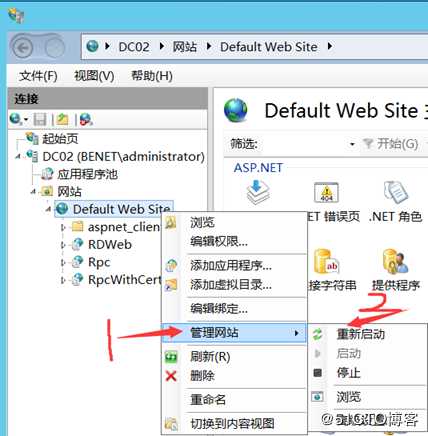Select the 起始页 start page node
428x436 pixels.
pyautogui.click(x=60, y=138)
